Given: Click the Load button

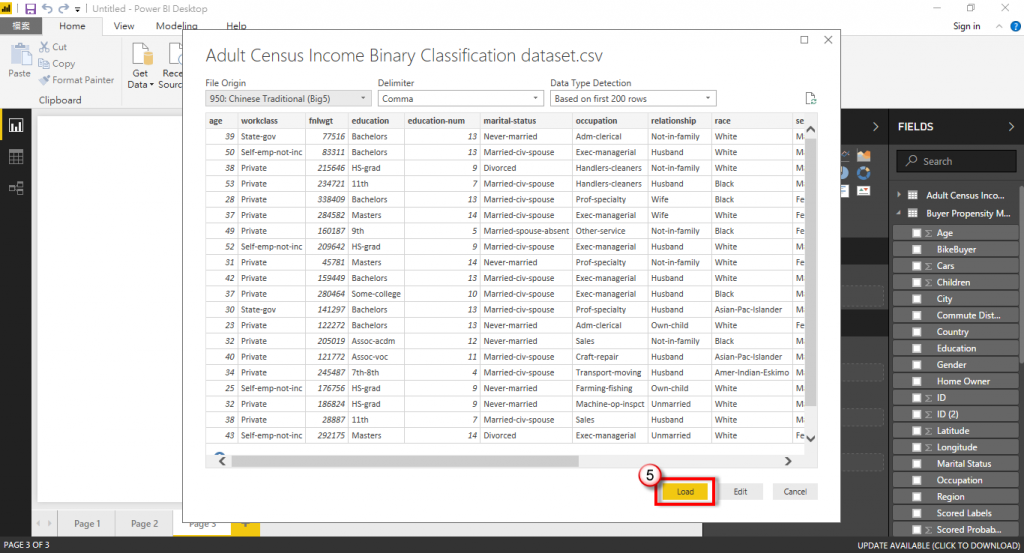Looking at the screenshot, I should point(685,492).
